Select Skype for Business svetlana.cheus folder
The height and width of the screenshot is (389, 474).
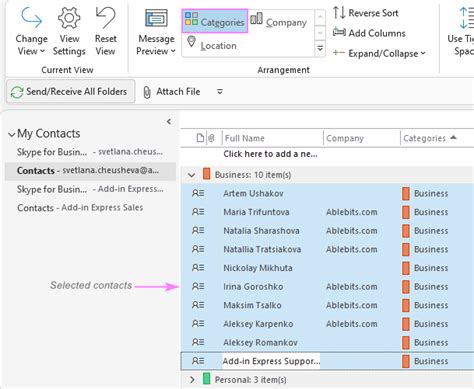point(90,152)
